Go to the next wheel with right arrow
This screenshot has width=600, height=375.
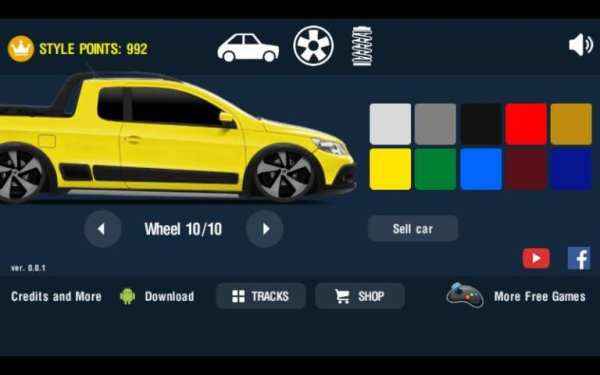point(264,229)
